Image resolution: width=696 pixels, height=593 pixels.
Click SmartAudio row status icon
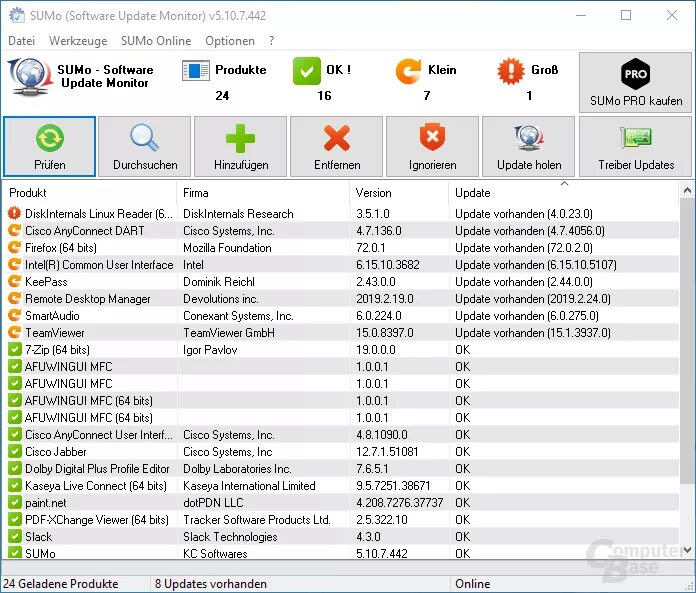coord(15,316)
